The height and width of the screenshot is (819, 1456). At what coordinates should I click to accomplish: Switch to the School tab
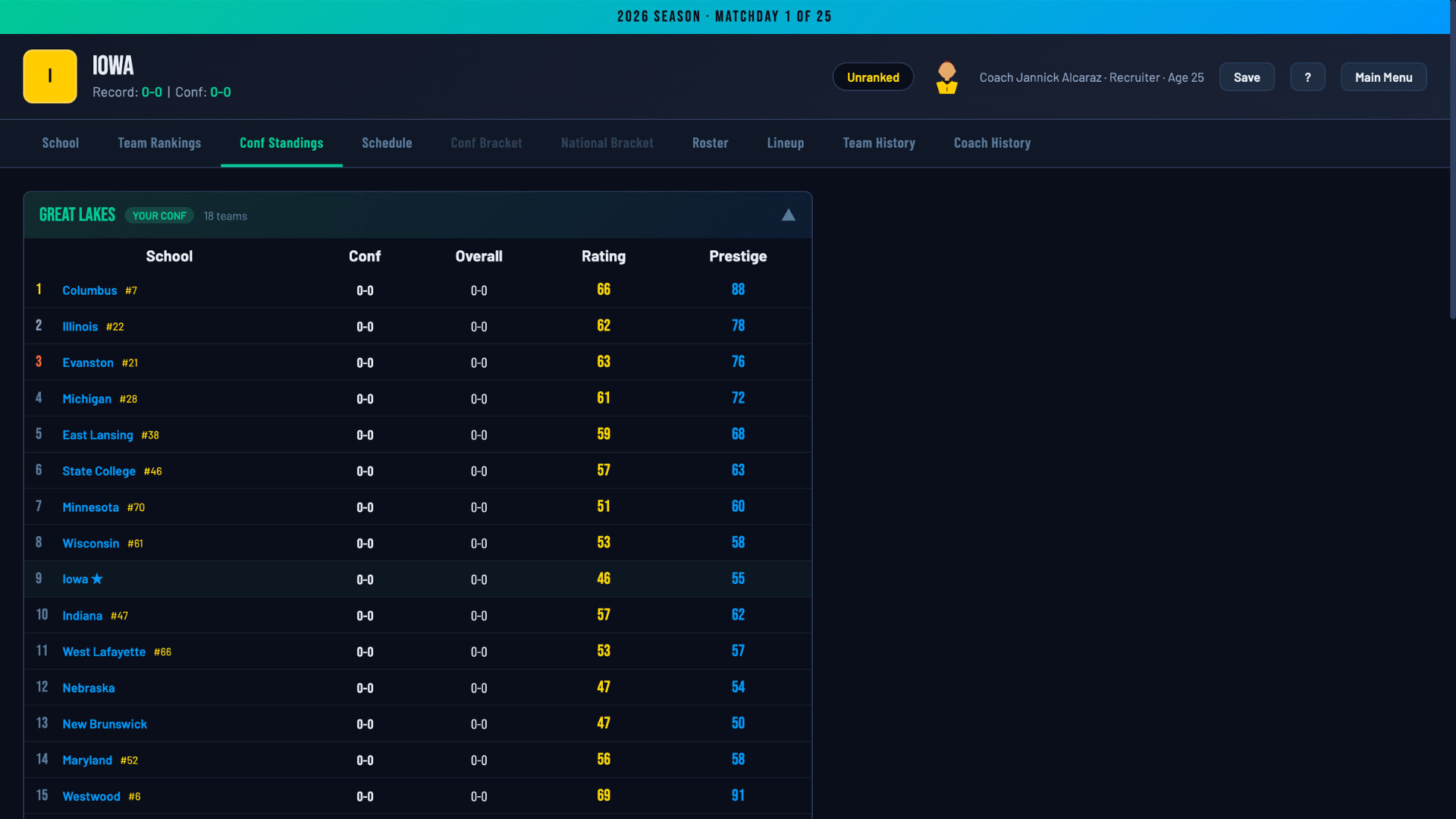[x=61, y=143]
